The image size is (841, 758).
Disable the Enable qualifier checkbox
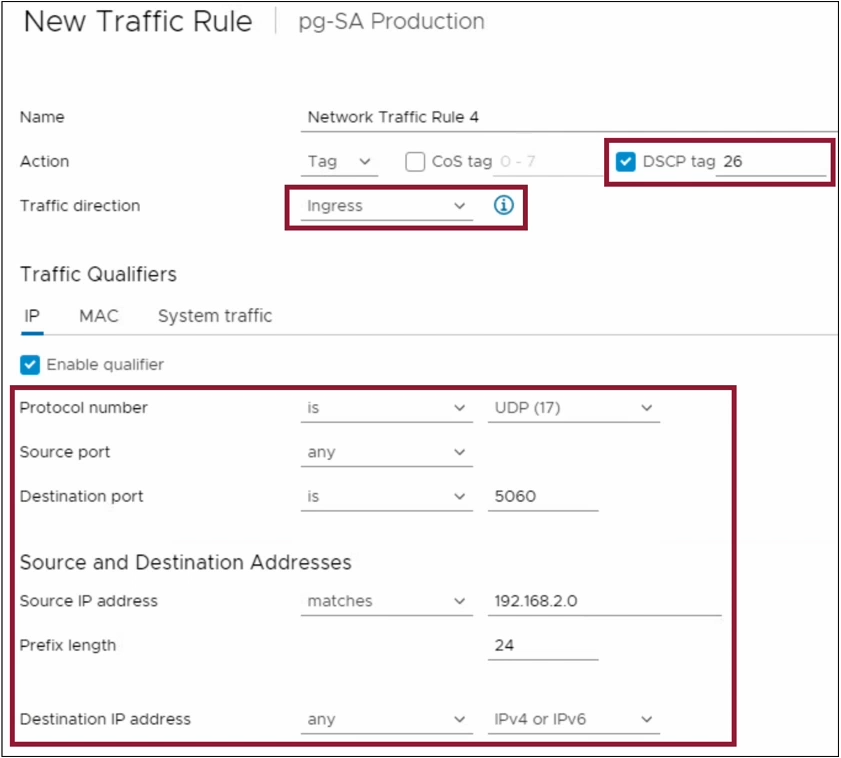pyautogui.click(x=29, y=364)
